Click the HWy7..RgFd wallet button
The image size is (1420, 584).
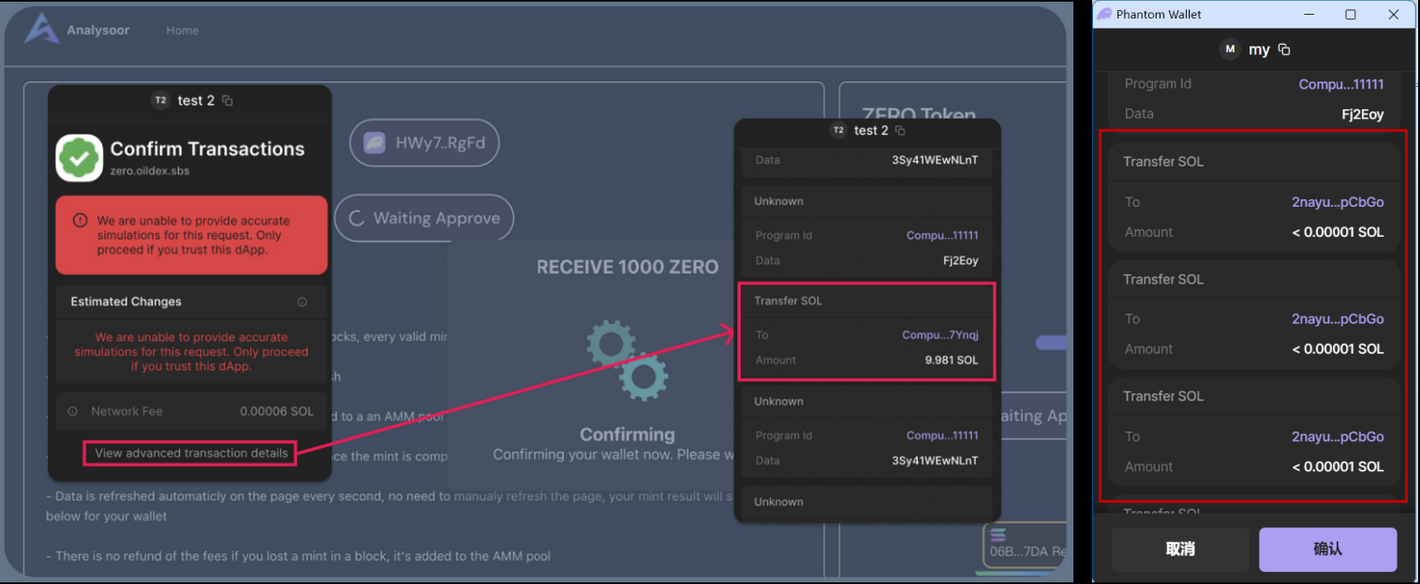tap(424, 143)
